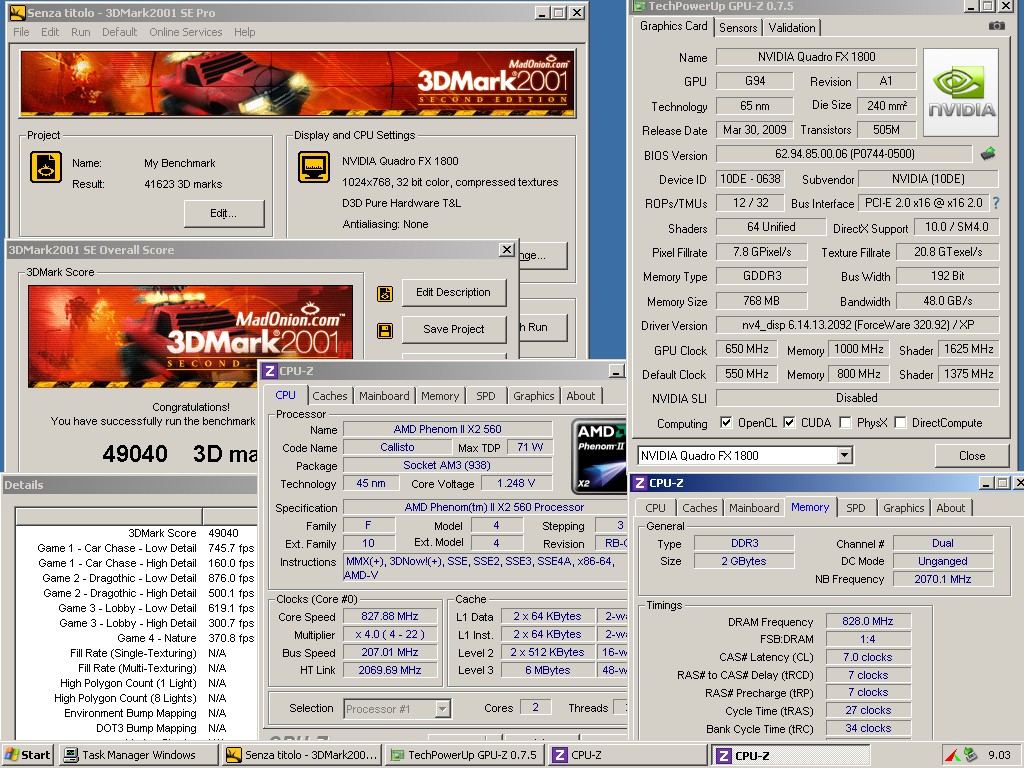Switch to 3DMark2001 taskbar item
This screenshot has width=1024, height=768.
[x=302, y=755]
